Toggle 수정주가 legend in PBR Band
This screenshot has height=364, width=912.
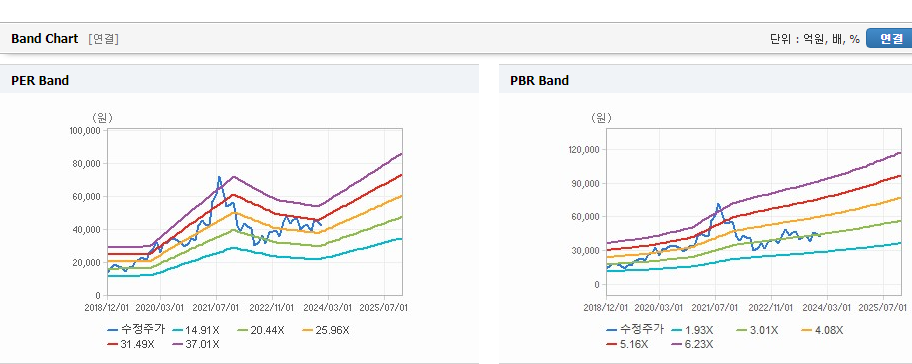[634, 330]
